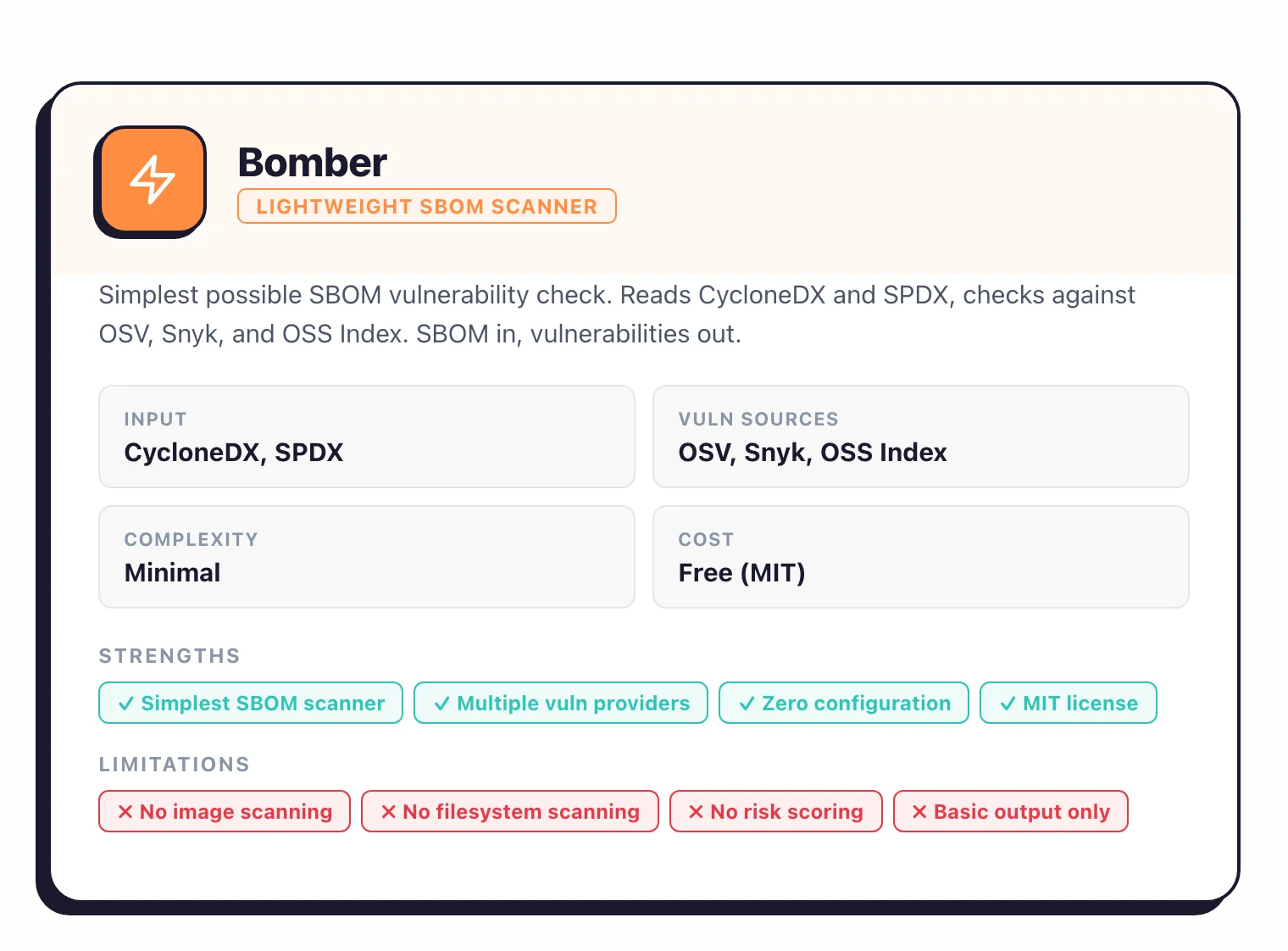Viewport: 1288px width, 951px height.
Task: Select the checkmark on Simplest SBOM scanner badge
Action: click(x=126, y=703)
